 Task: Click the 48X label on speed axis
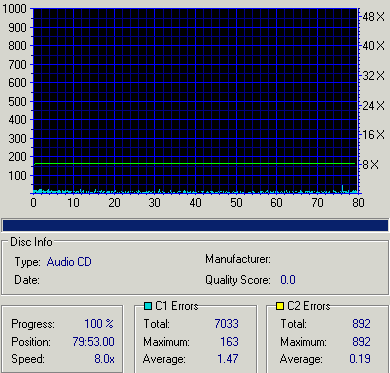[x=374, y=17]
